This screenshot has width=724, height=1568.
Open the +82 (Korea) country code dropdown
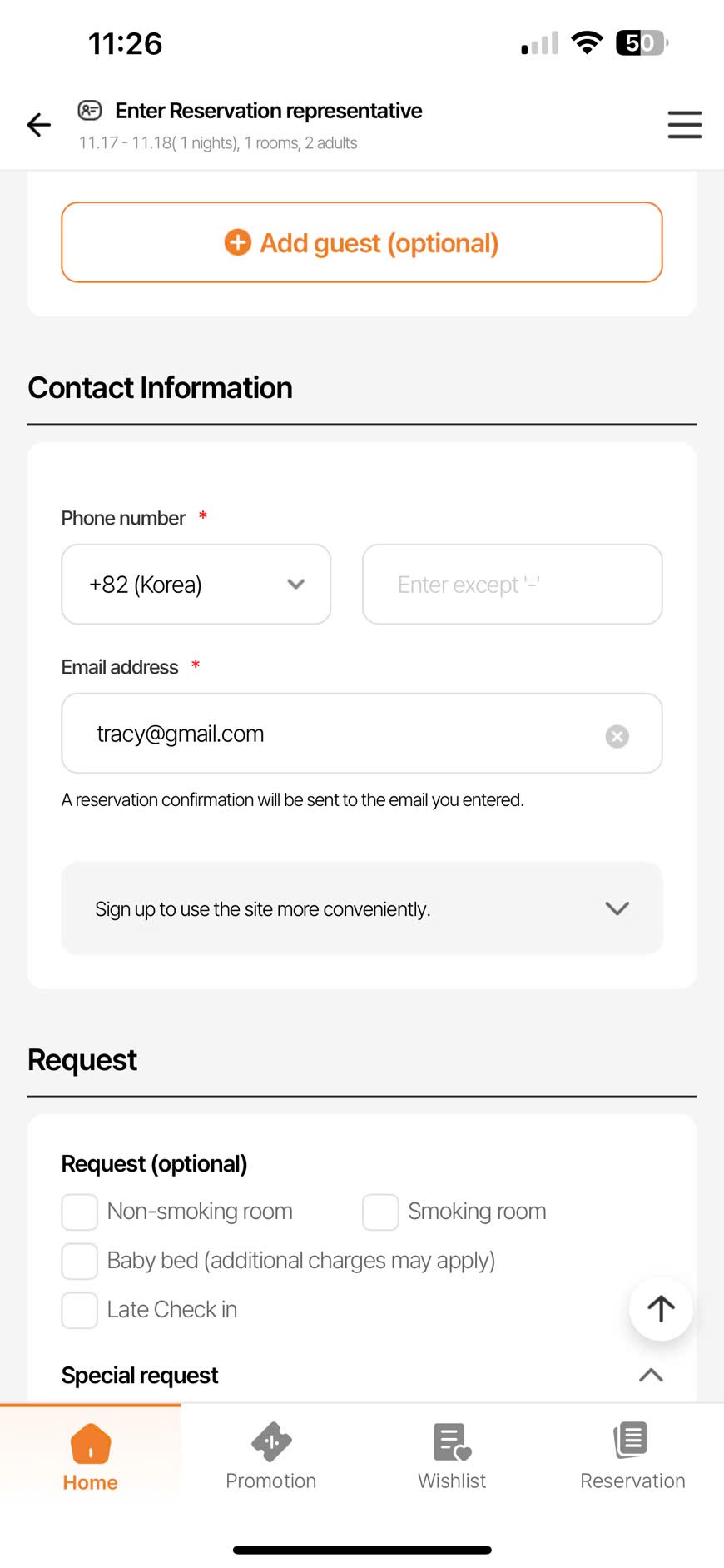point(196,585)
